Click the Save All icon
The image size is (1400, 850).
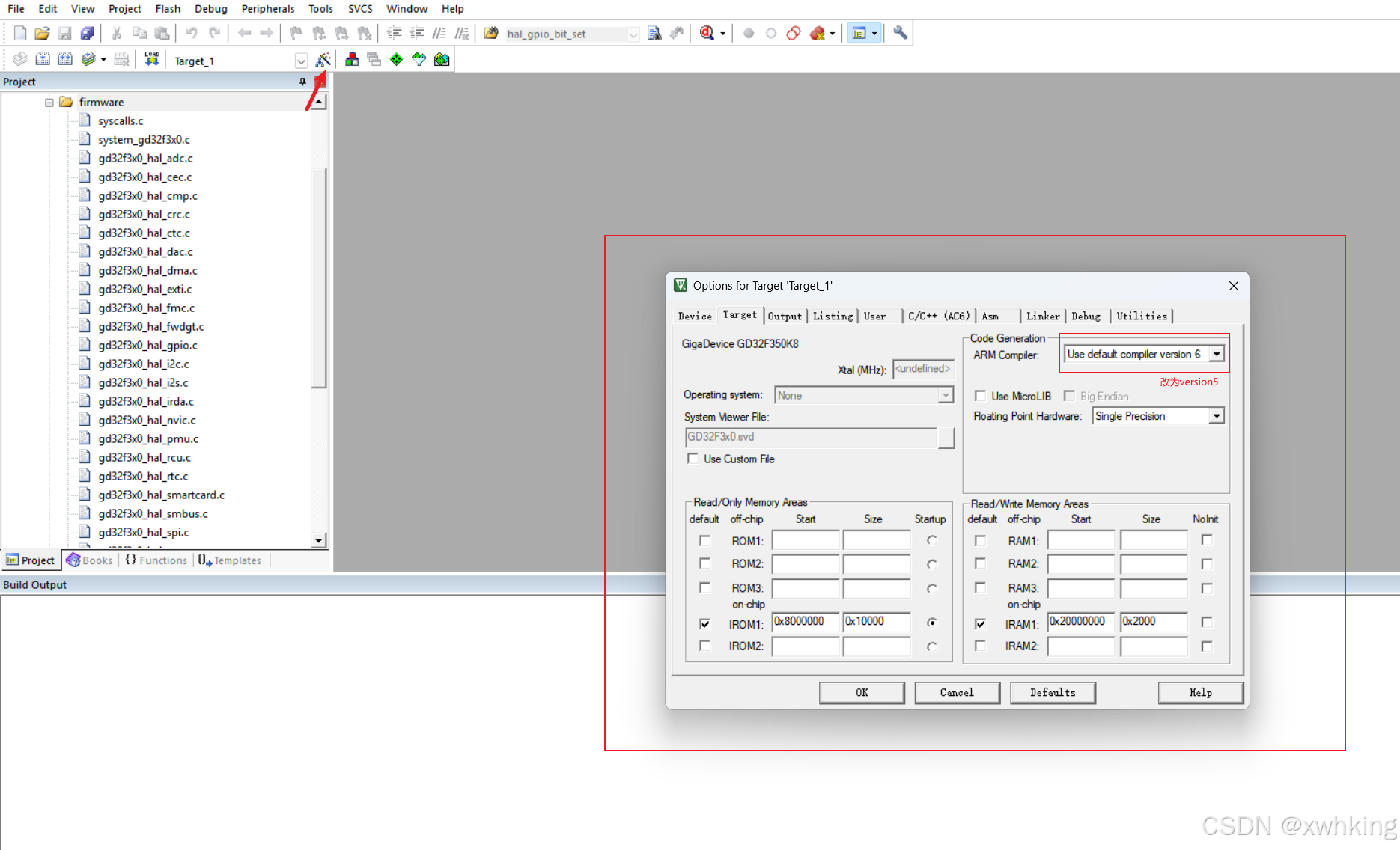click(88, 33)
